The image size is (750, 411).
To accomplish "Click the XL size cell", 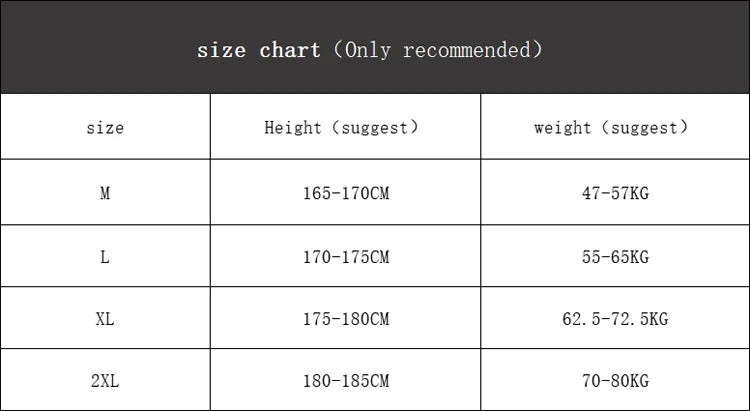I will click(x=105, y=320).
